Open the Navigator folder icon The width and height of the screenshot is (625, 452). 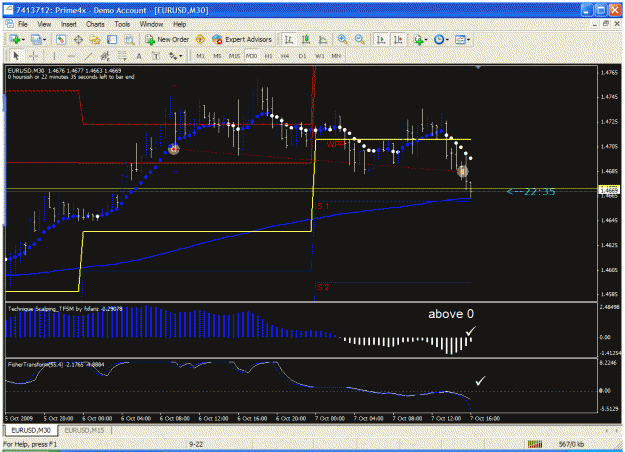click(x=95, y=39)
